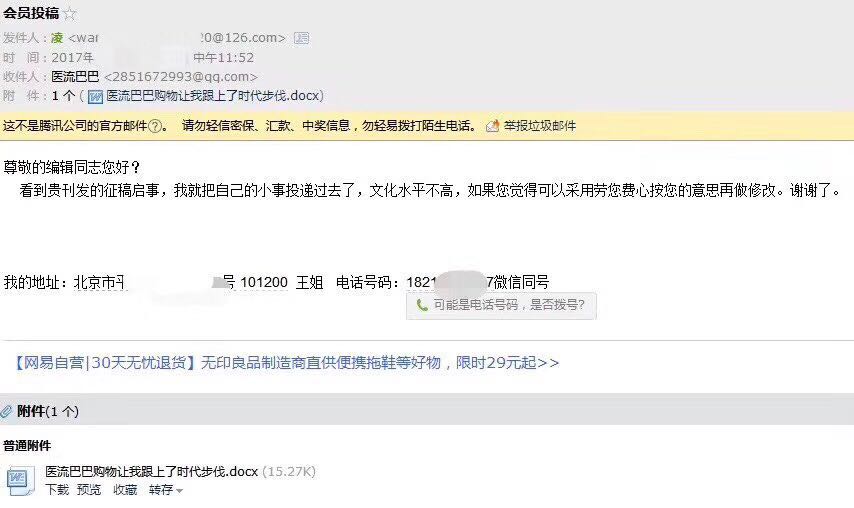This screenshot has height=508, width=854.
Task: Click the postal code 101200
Action: 264,282
